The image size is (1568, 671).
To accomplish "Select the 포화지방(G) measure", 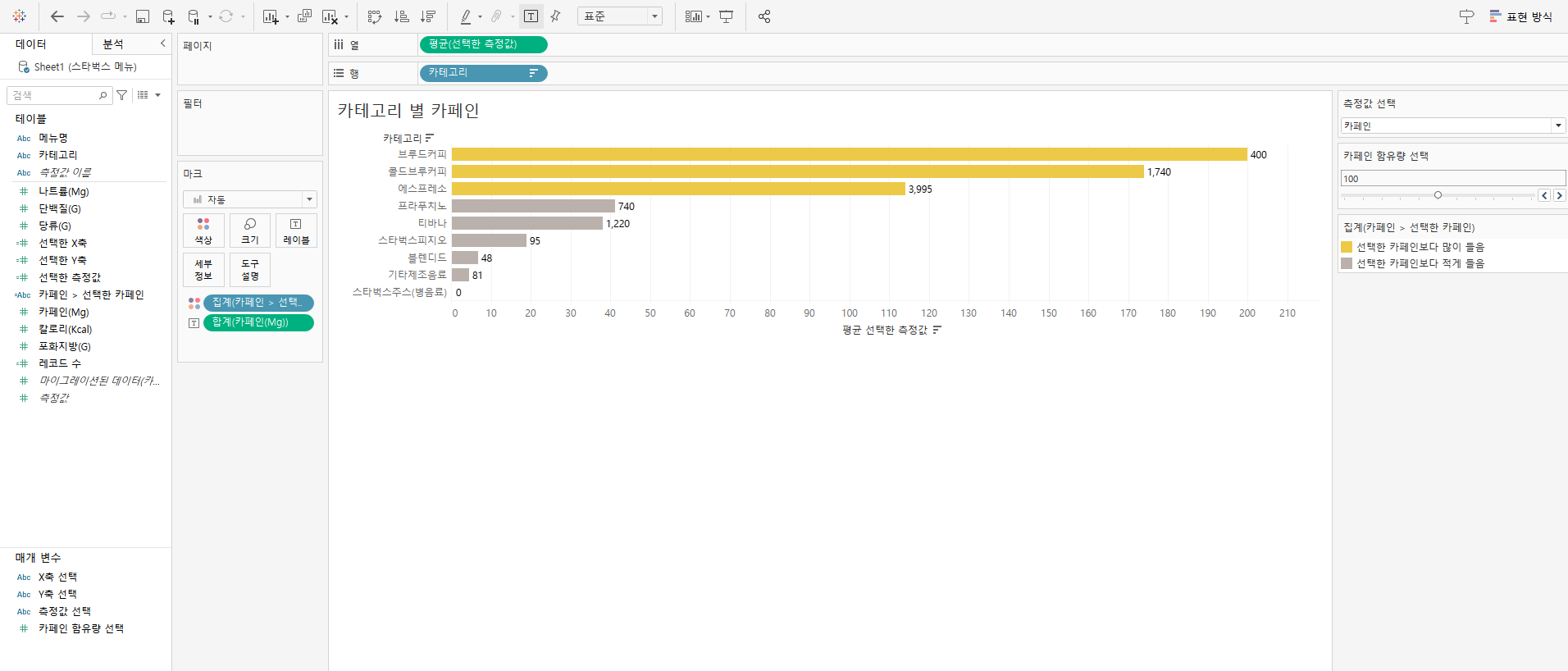I will point(65,346).
